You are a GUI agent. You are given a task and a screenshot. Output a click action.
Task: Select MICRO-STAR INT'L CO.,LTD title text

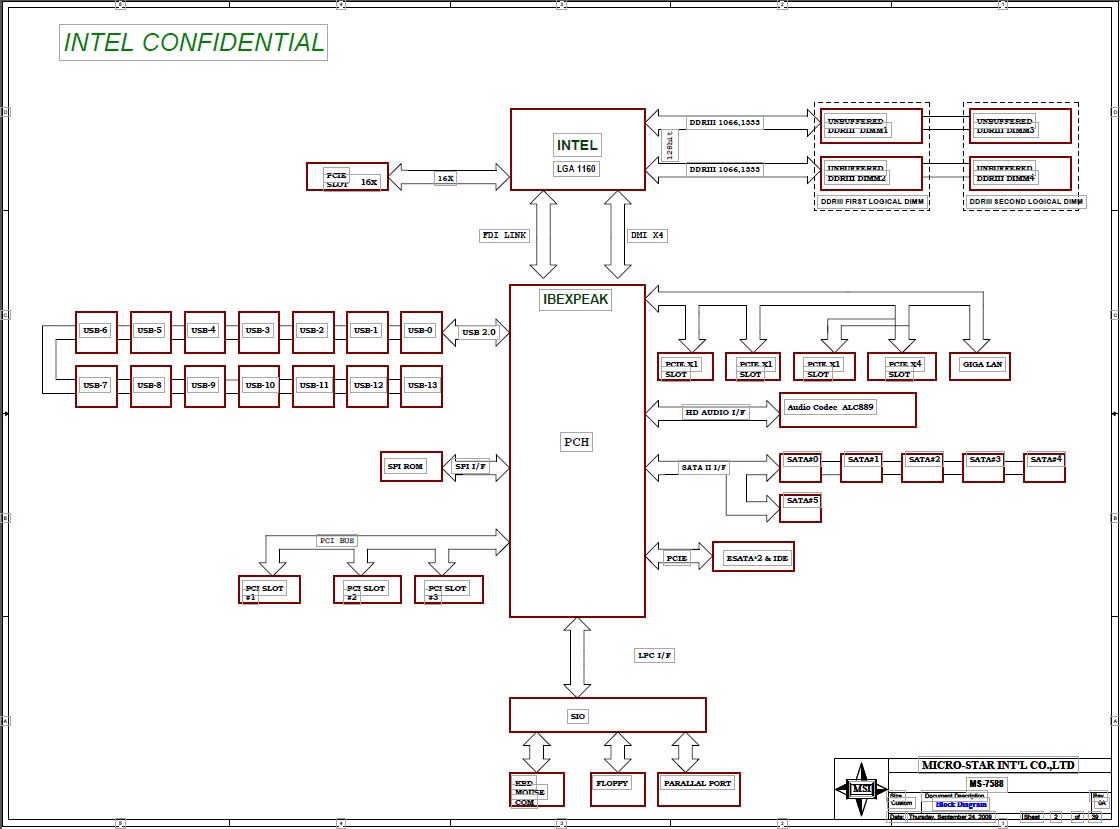coord(998,765)
